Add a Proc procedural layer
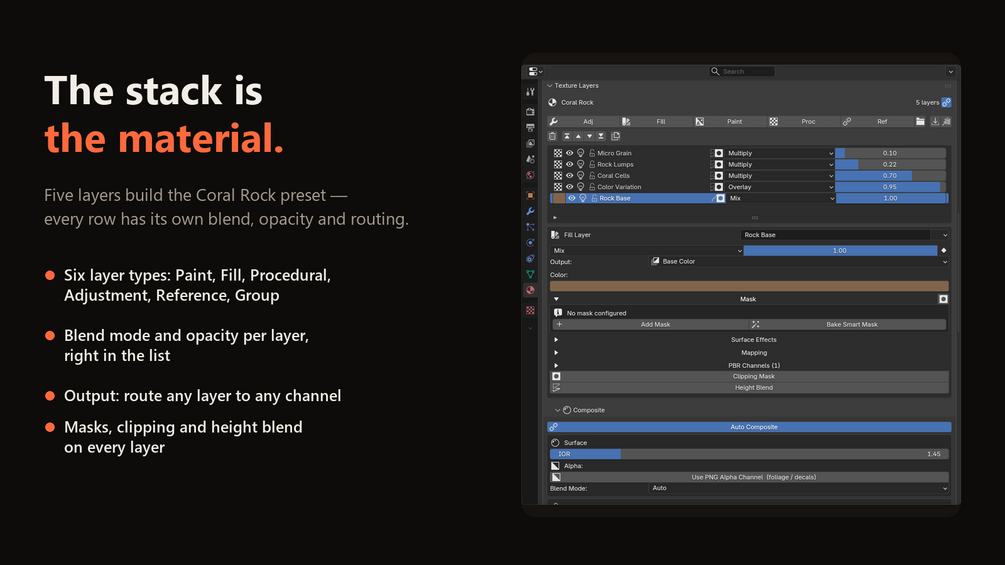This screenshot has height=565, width=1005. [804, 121]
